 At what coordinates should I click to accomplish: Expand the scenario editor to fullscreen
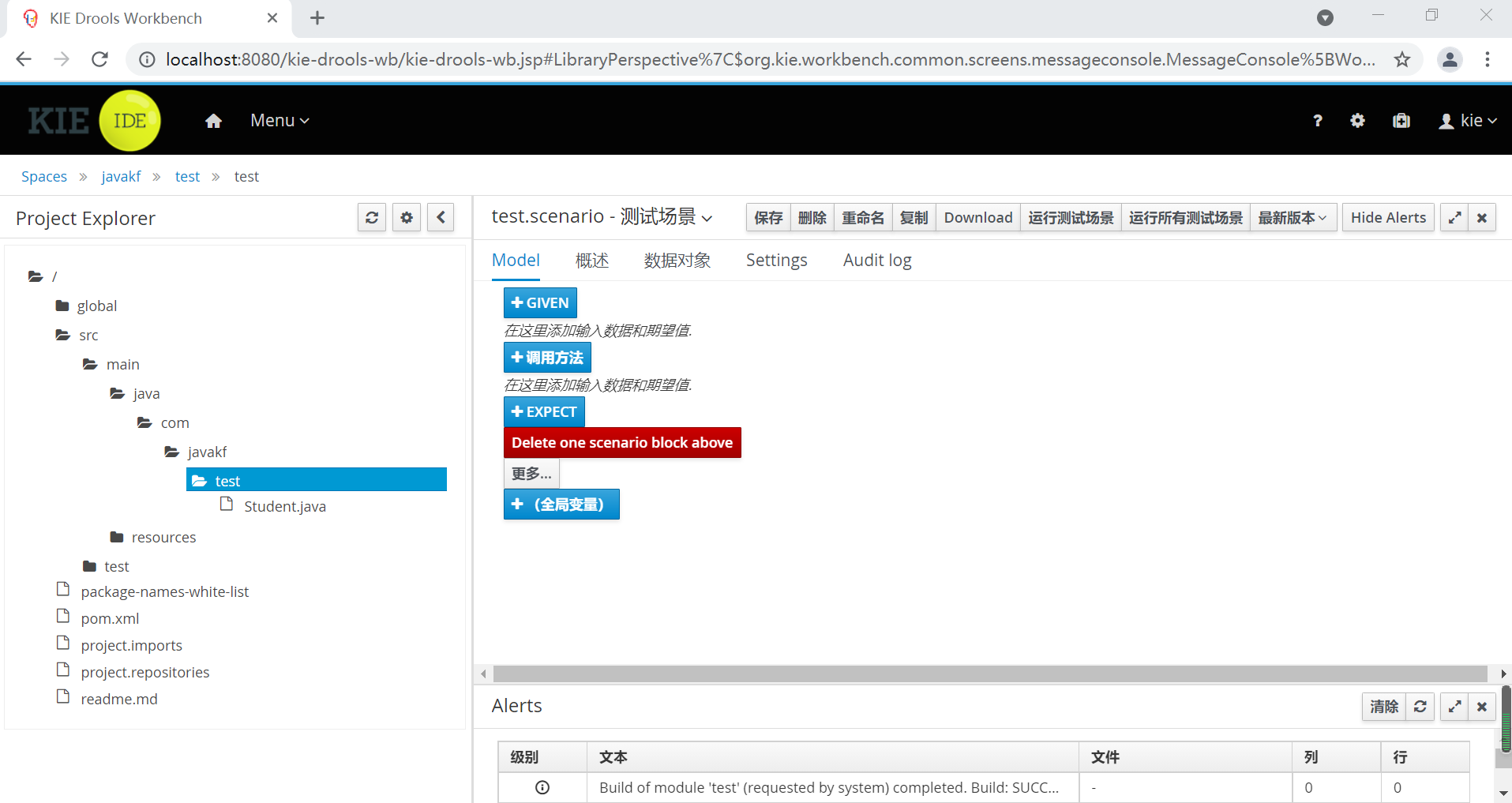[1454, 217]
